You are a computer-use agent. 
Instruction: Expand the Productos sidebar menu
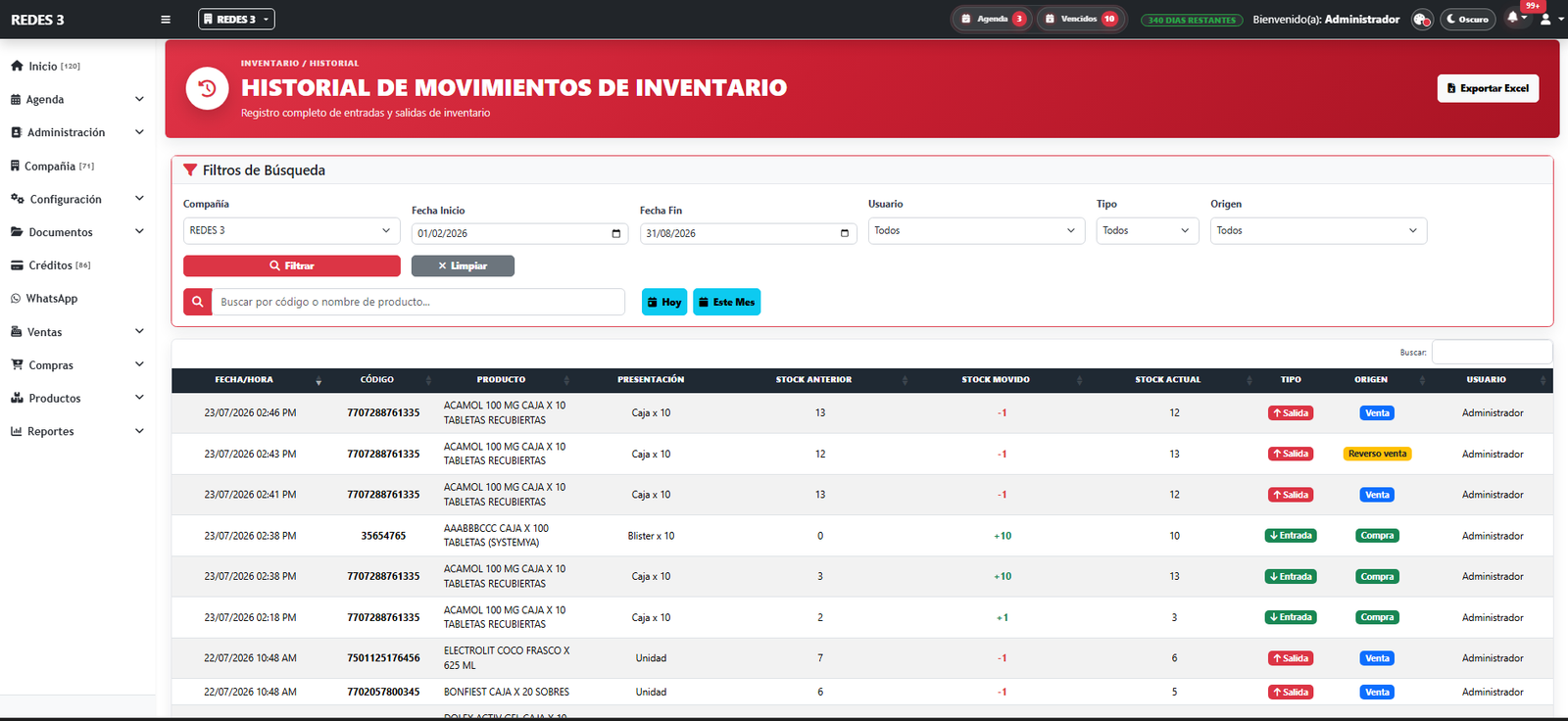coord(77,399)
